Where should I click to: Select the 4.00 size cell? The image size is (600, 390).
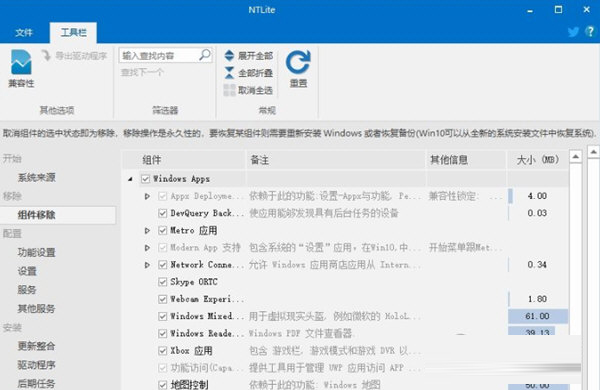[538, 196]
